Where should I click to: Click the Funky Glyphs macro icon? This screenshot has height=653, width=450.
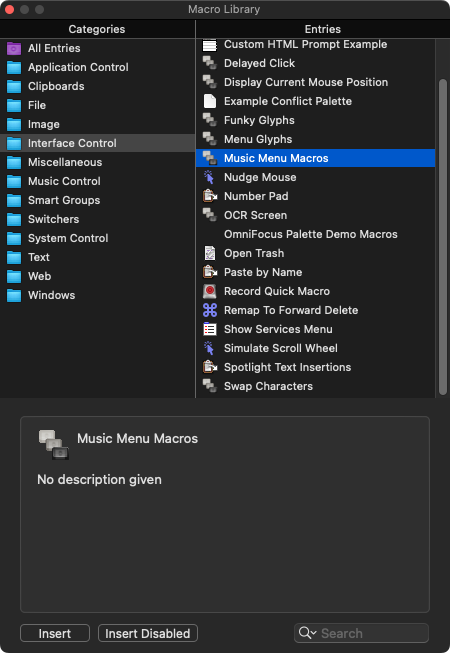[209, 120]
